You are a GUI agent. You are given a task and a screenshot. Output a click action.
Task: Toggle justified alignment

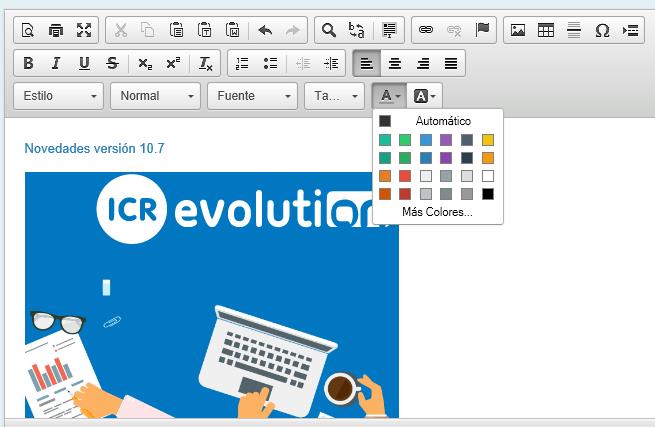pyautogui.click(x=451, y=63)
